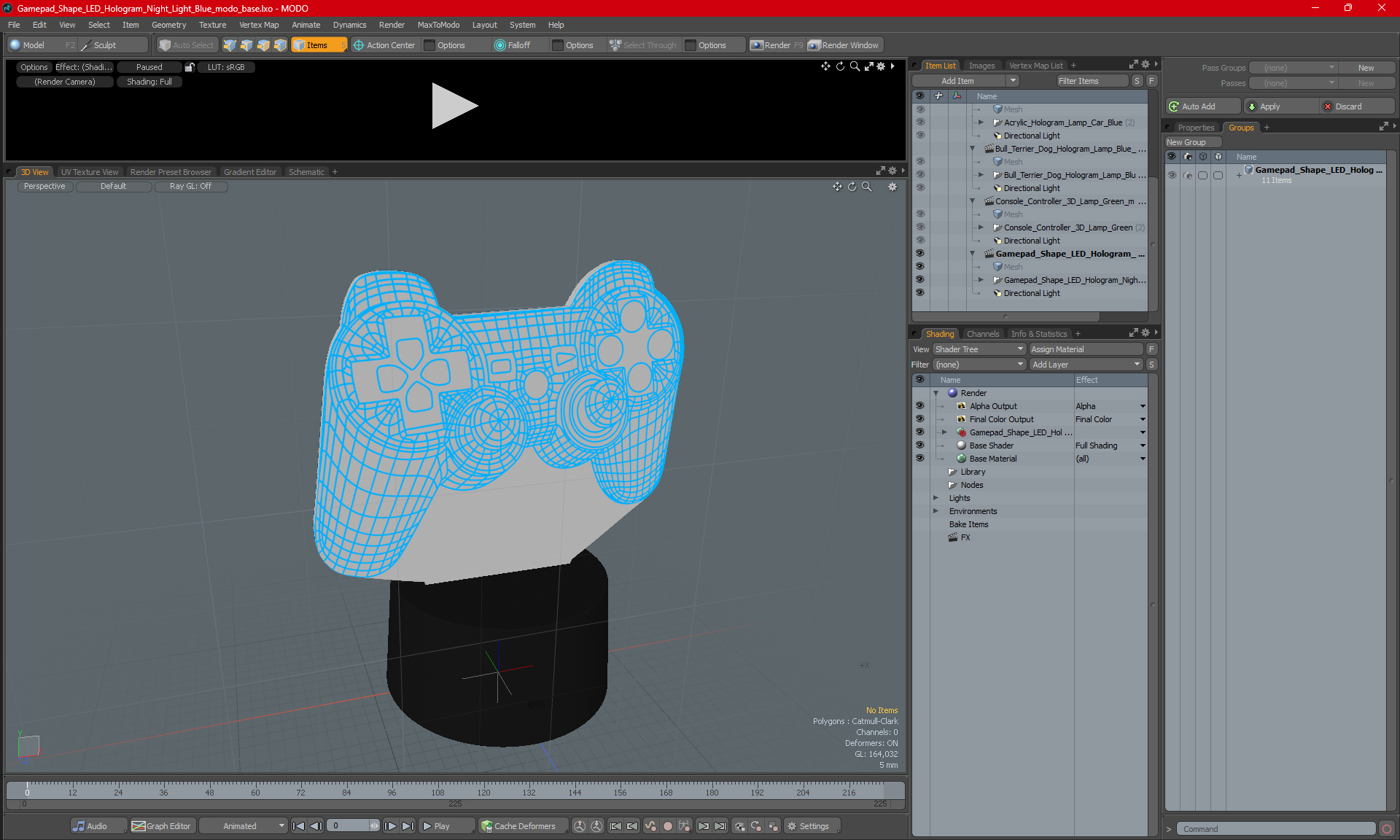Click the 3D viewport settings gear icon
Screen dimensions: 1400x840
(x=892, y=187)
